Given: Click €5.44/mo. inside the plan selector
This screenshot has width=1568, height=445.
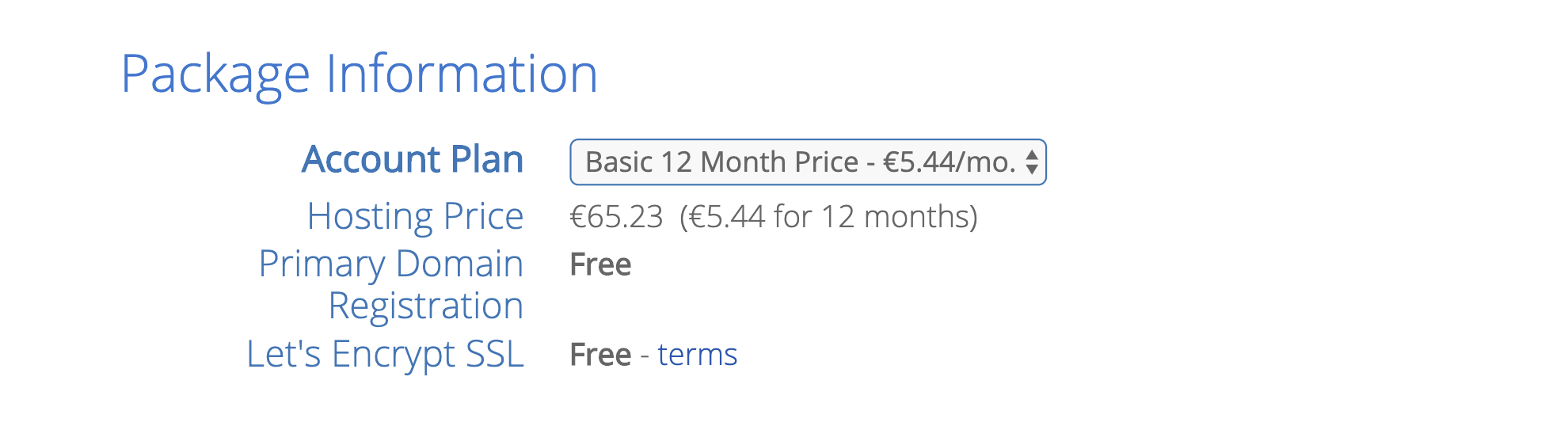Looking at the screenshot, I should pos(949,162).
